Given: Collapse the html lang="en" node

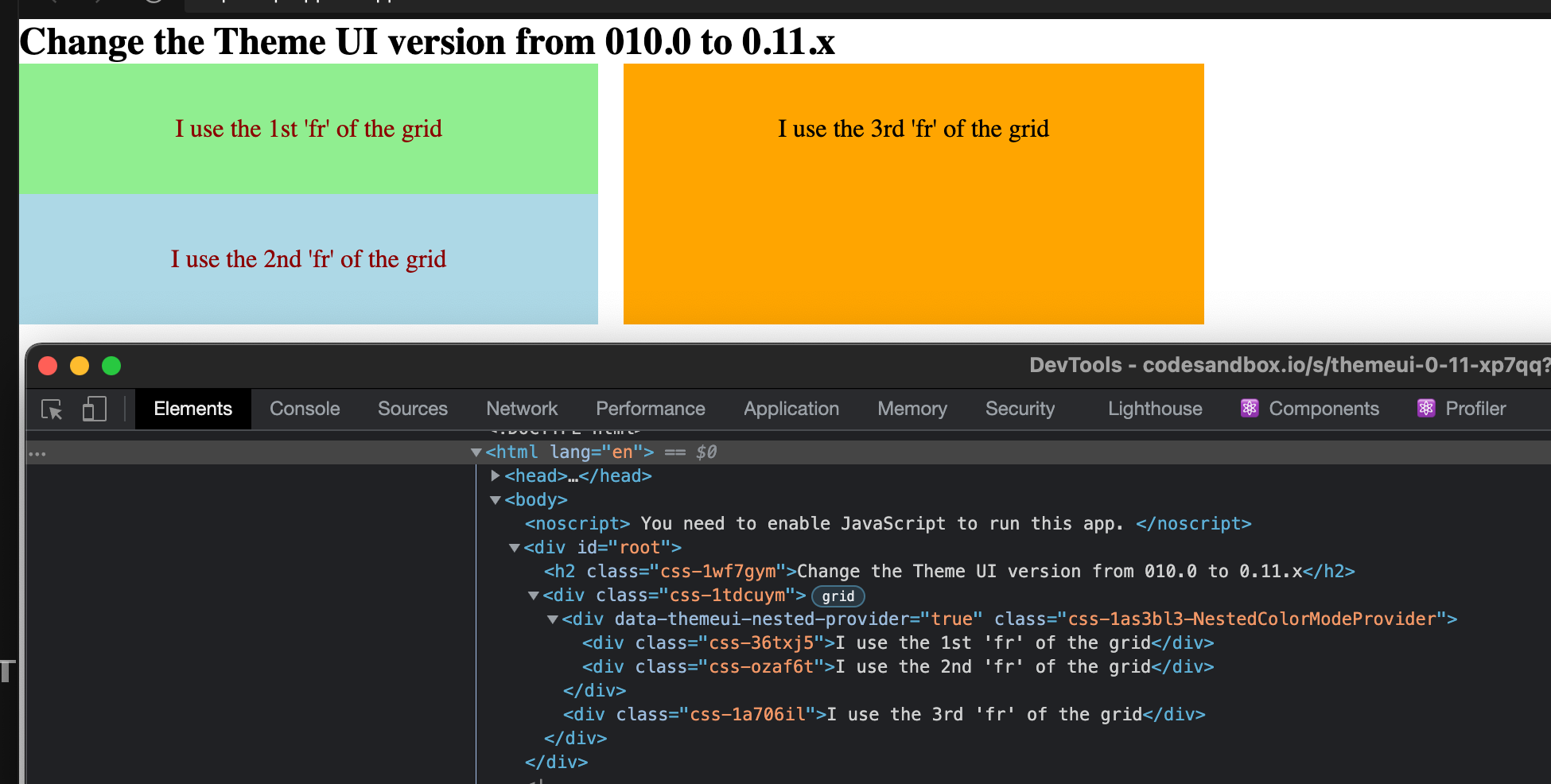Looking at the screenshot, I should (476, 452).
